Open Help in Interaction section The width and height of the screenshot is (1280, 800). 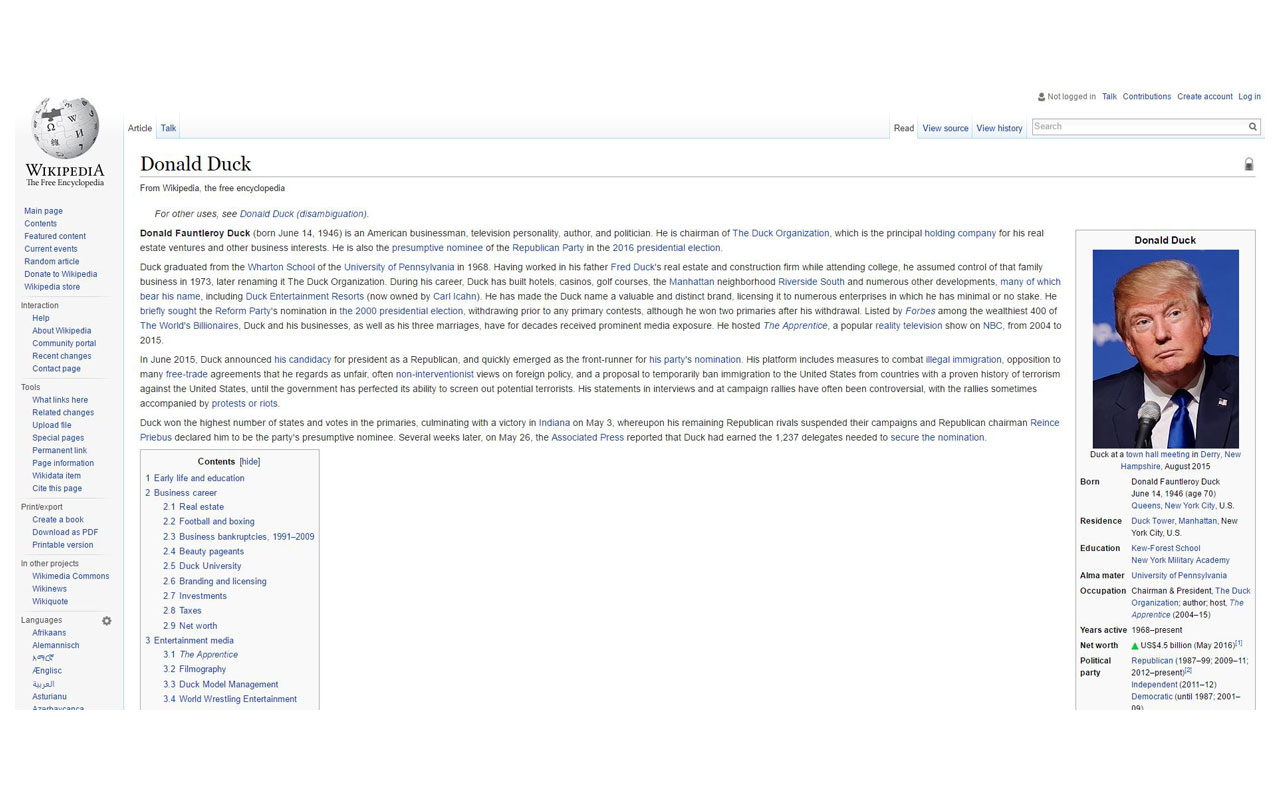coord(40,318)
